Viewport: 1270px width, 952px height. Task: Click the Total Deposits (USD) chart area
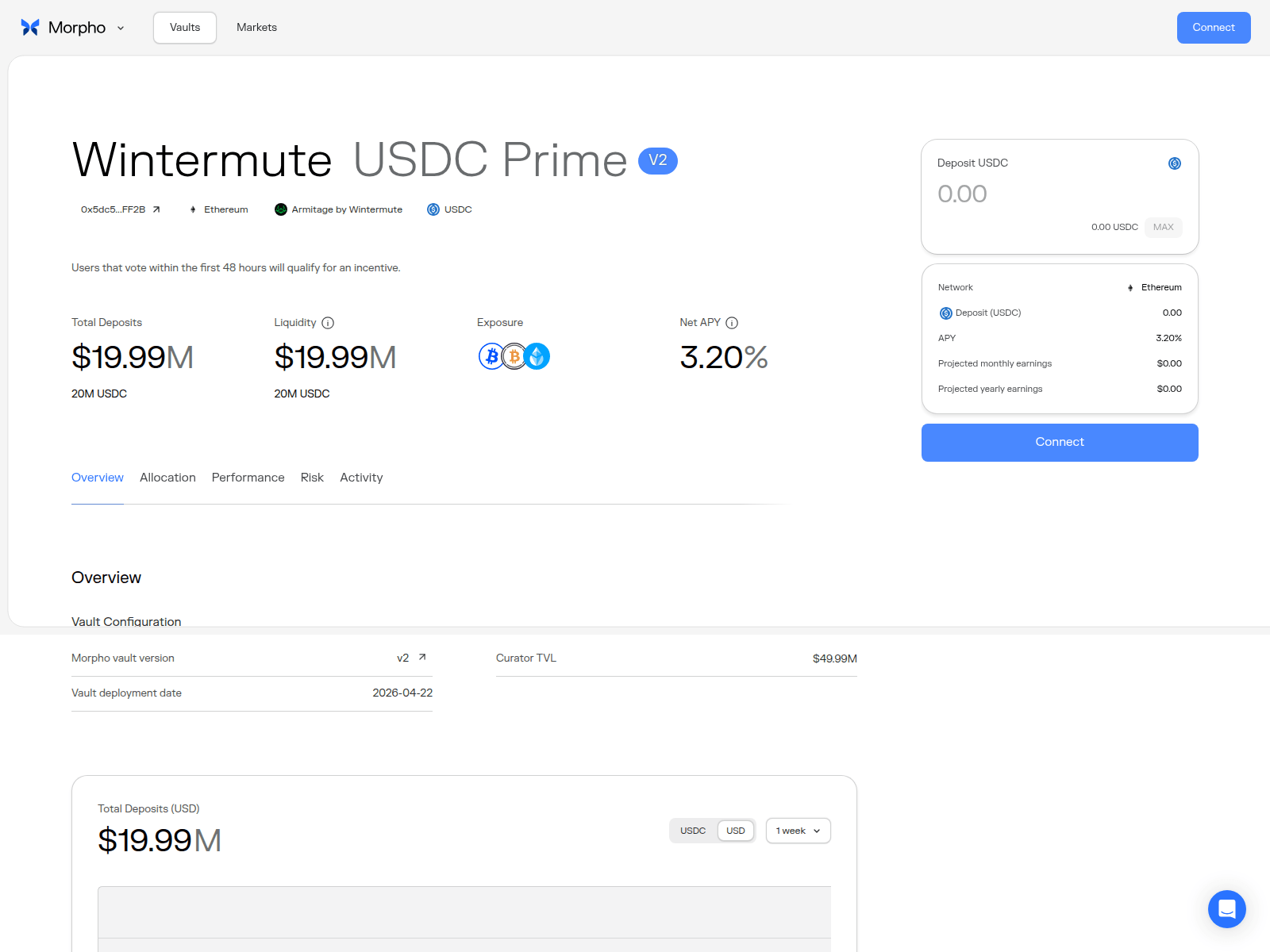(464, 919)
